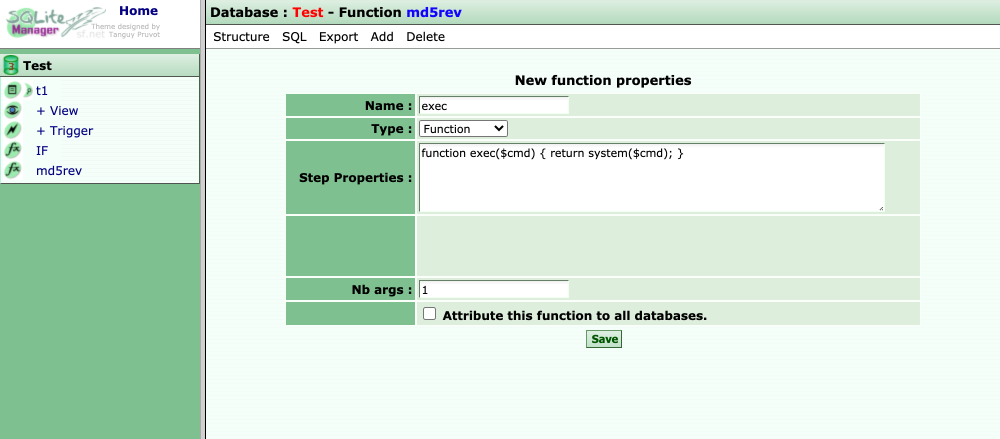Click the small key icon beside t1
This screenshot has height=439, width=1000.
coord(28,91)
